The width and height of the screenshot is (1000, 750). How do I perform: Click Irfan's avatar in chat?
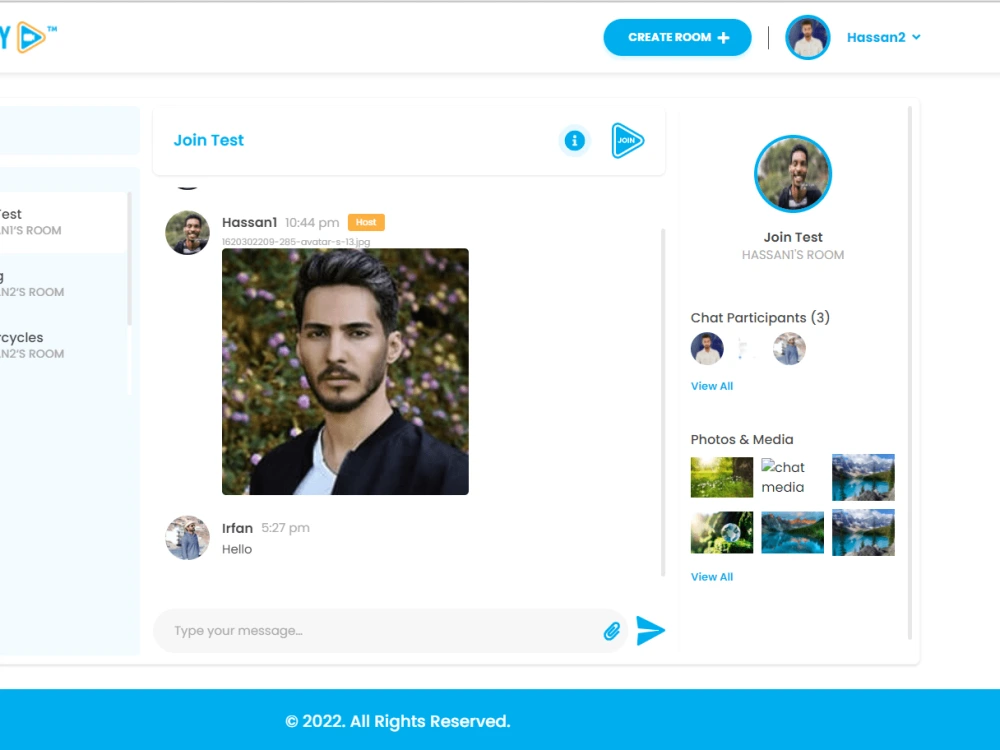point(187,538)
